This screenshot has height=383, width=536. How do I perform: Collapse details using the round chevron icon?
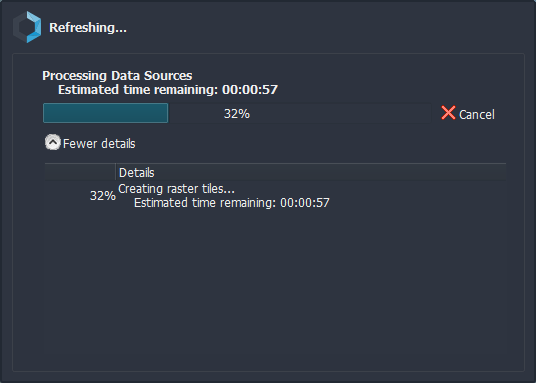coord(53,143)
